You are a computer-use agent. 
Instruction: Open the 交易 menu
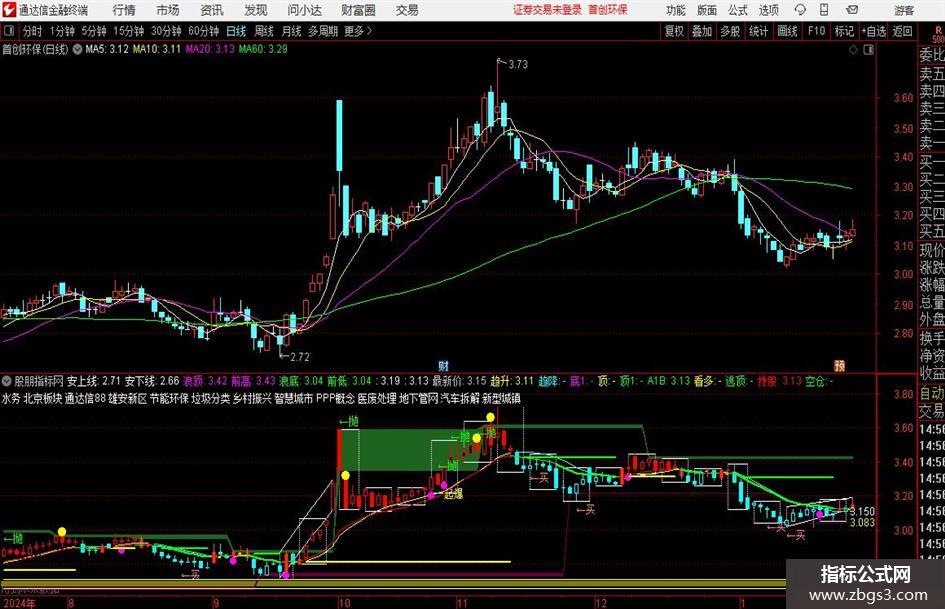pyautogui.click(x=407, y=10)
